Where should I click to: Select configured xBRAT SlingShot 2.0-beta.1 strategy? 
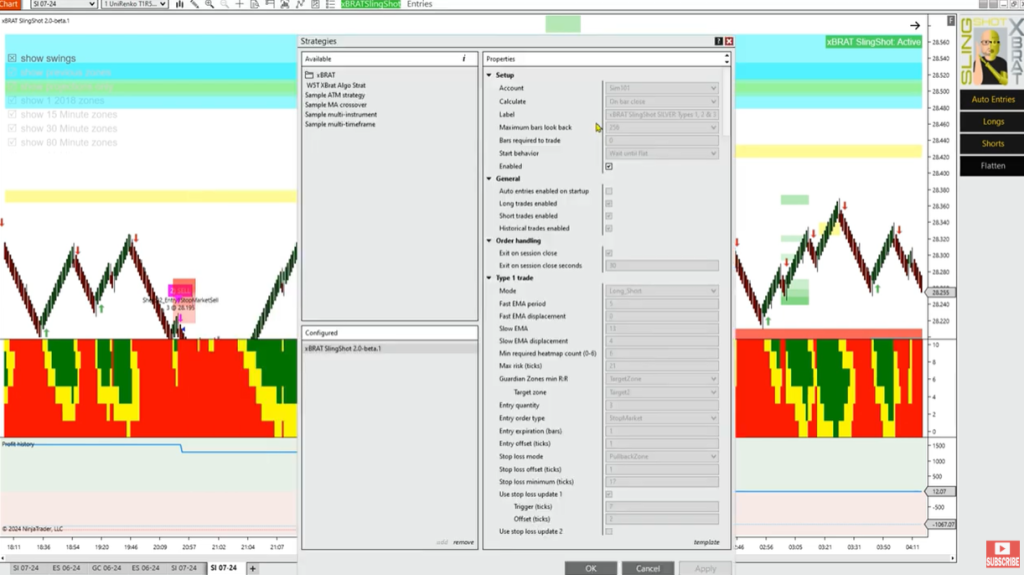pyautogui.click(x=389, y=349)
